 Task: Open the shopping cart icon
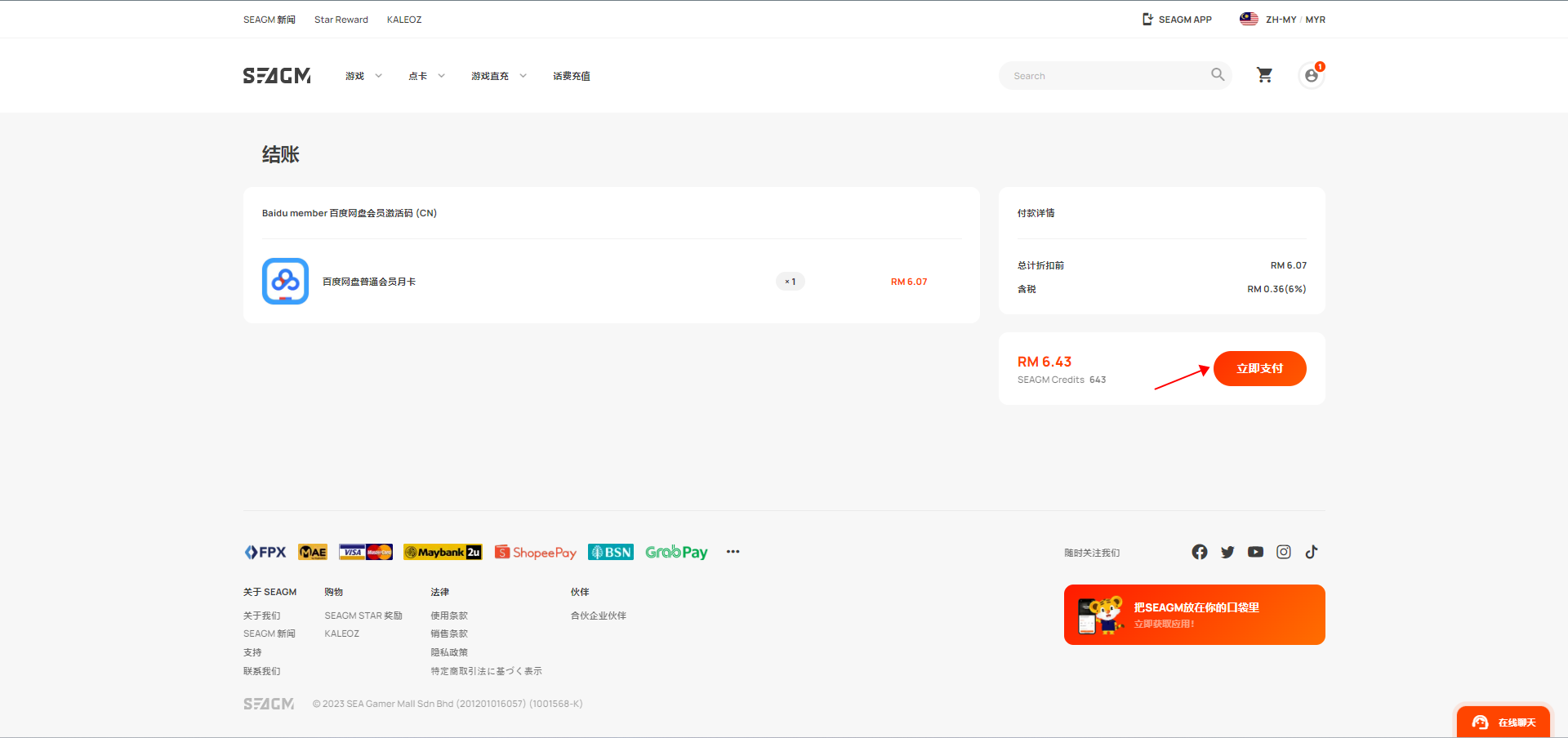[x=1264, y=75]
